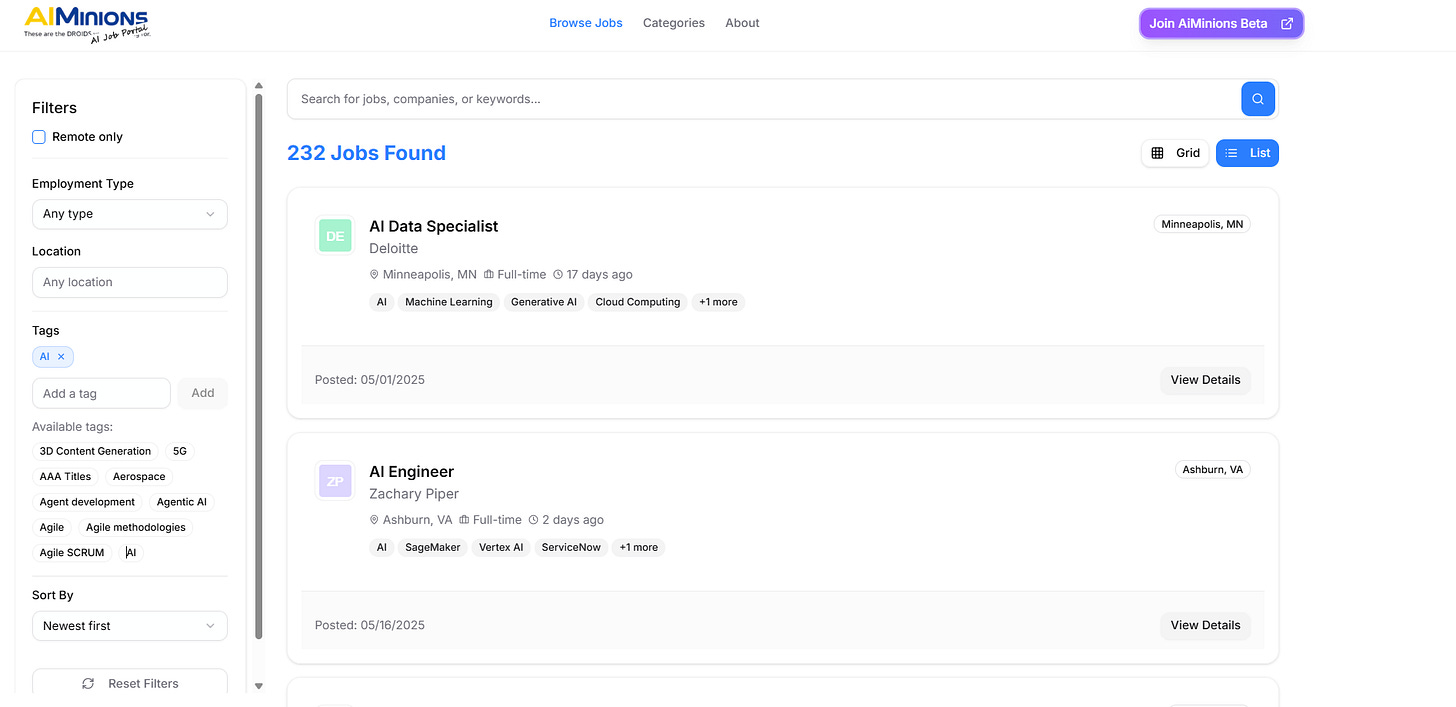The height and width of the screenshot is (707, 1456).
Task: Open the Employment Type dropdown
Action: tap(130, 214)
